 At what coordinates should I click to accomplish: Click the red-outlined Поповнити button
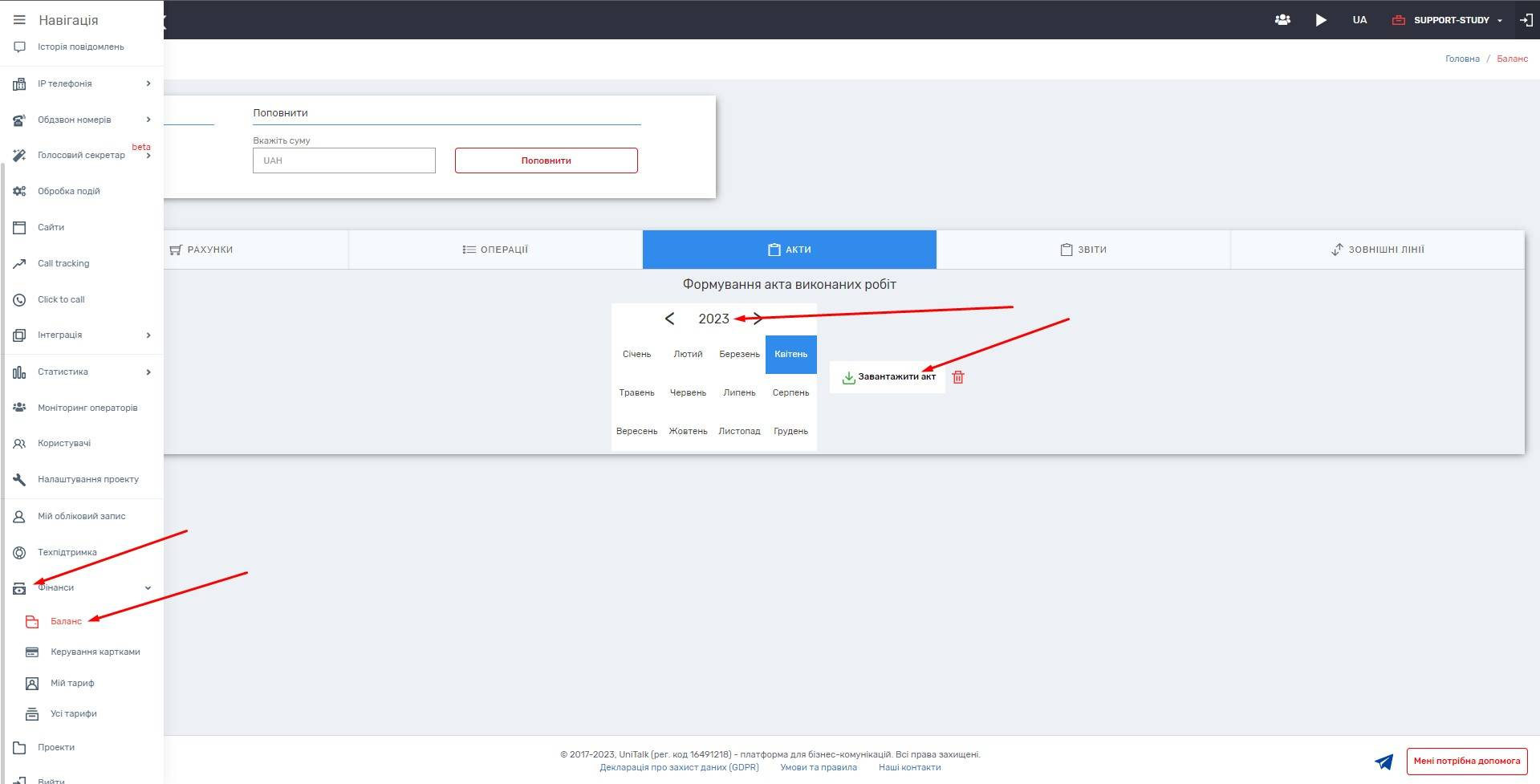[x=546, y=160]
